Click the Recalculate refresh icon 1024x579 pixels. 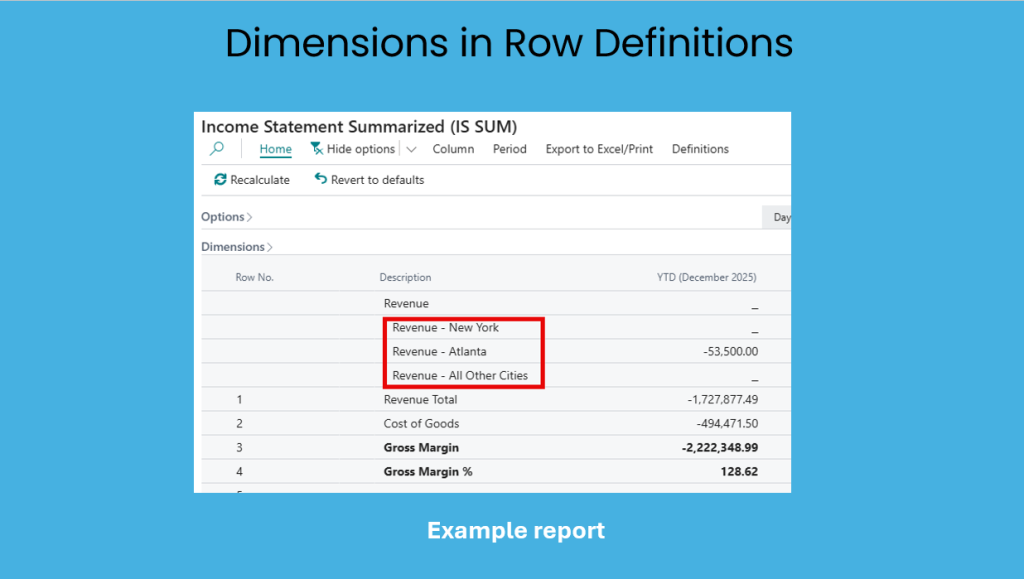coord(220,180)
